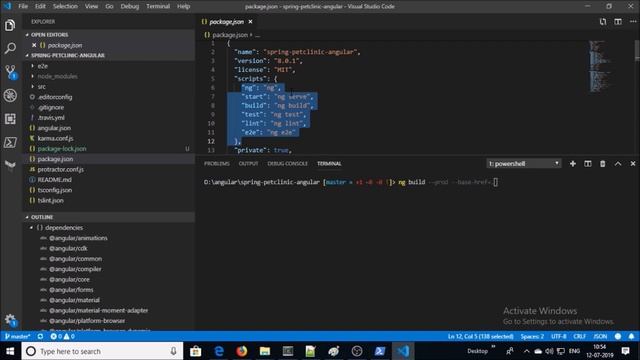640x360 pixels.
Task: Open Firefox from taskbar
Action: click(242, 351)
